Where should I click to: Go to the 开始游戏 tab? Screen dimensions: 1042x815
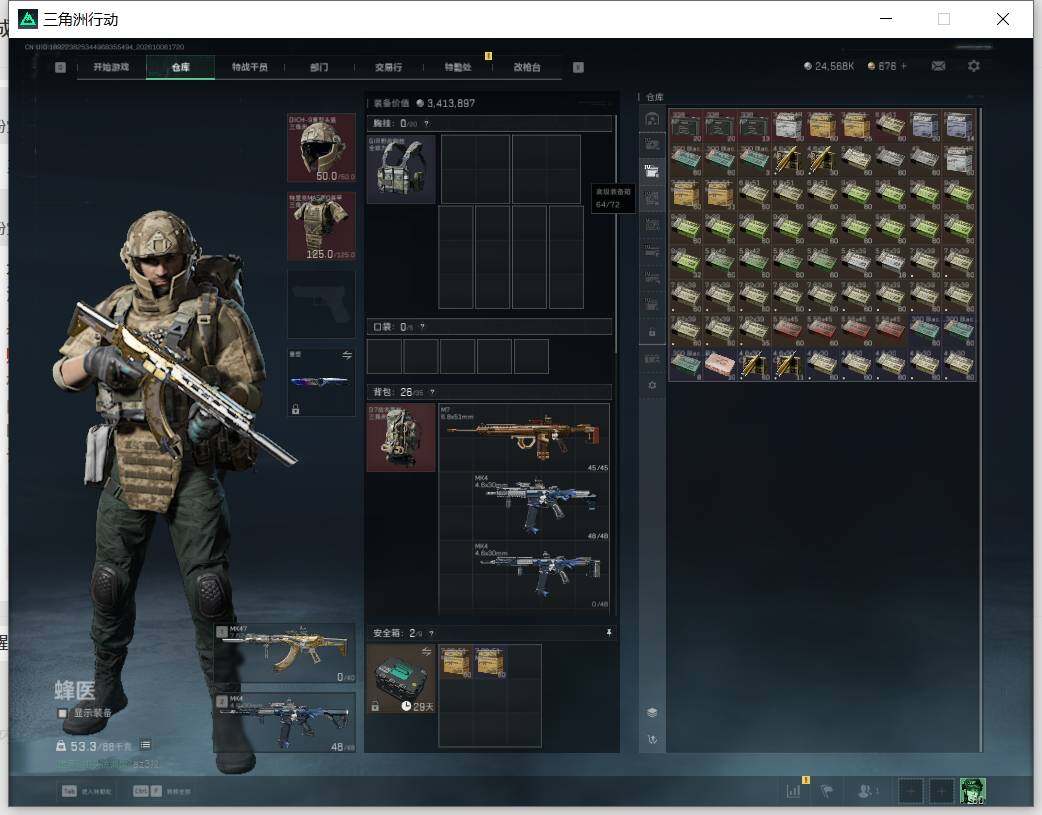click(x=111, y=67)
